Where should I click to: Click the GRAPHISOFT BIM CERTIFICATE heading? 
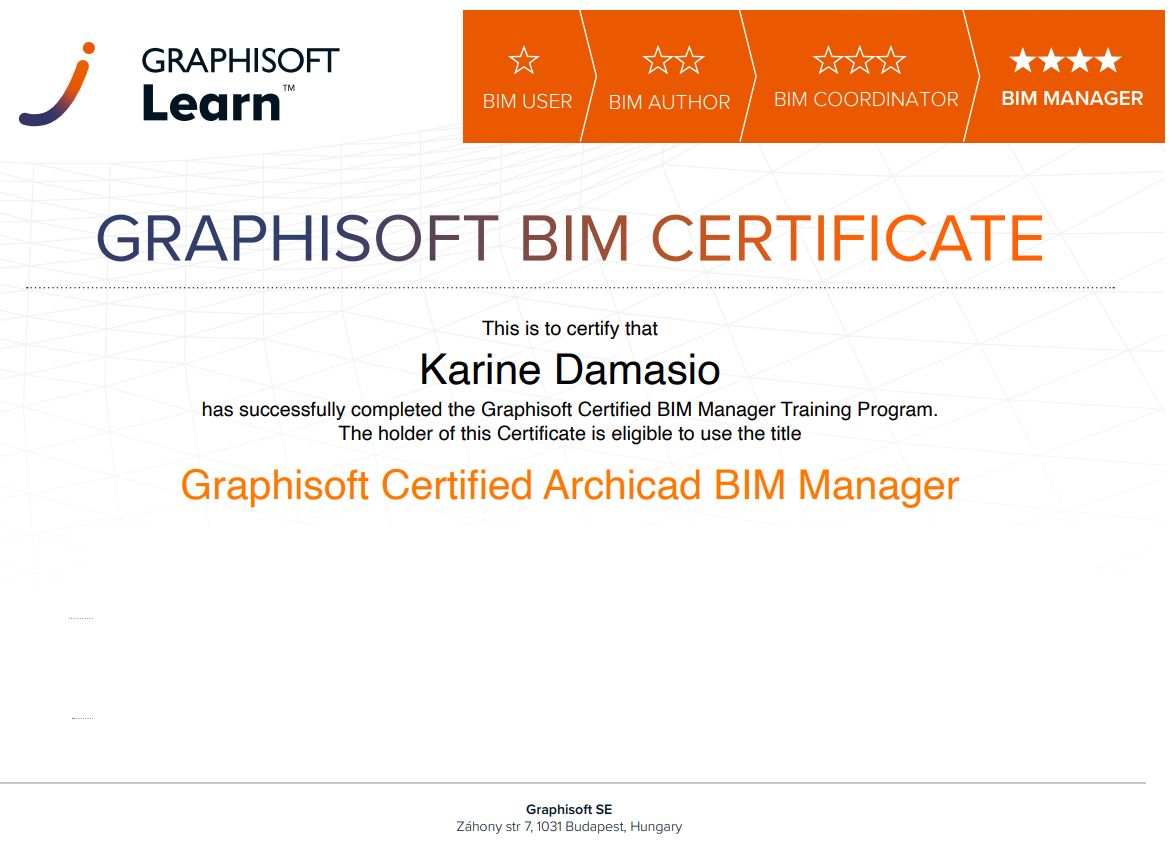point(570,238)
